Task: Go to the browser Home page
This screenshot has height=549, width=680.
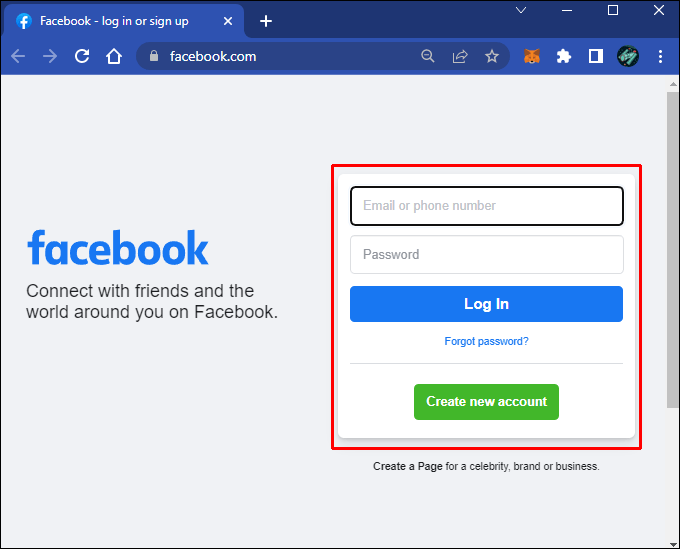Action: 114,56
